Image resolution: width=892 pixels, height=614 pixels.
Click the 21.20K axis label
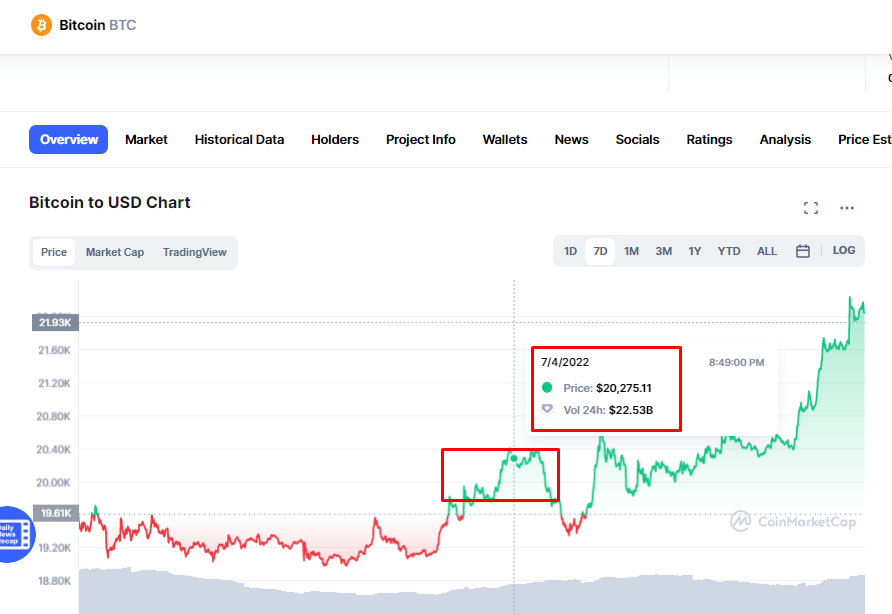click(54, 383)
